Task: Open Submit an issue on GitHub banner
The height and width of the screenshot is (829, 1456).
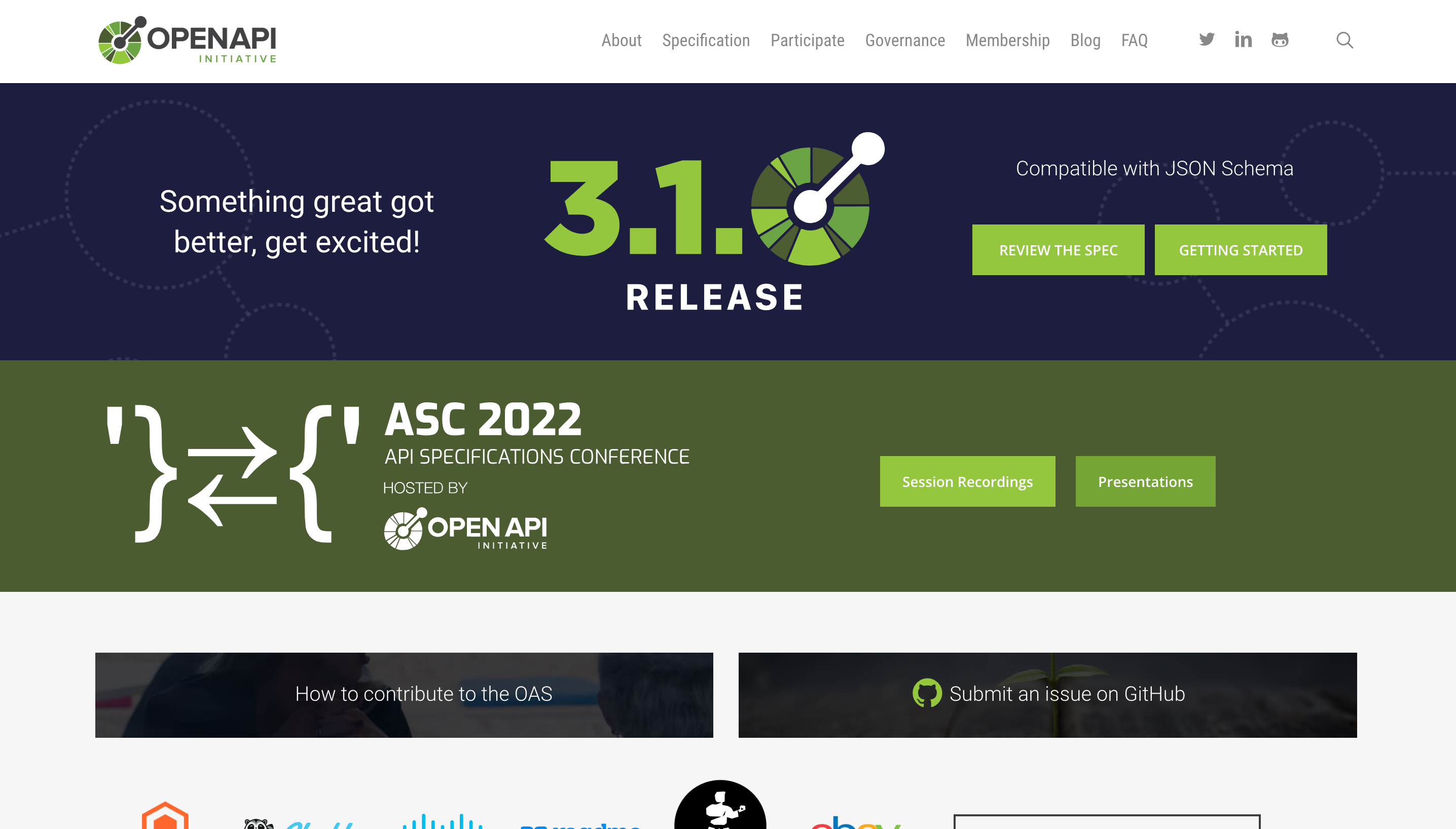Action: (x=1047, y=695)
